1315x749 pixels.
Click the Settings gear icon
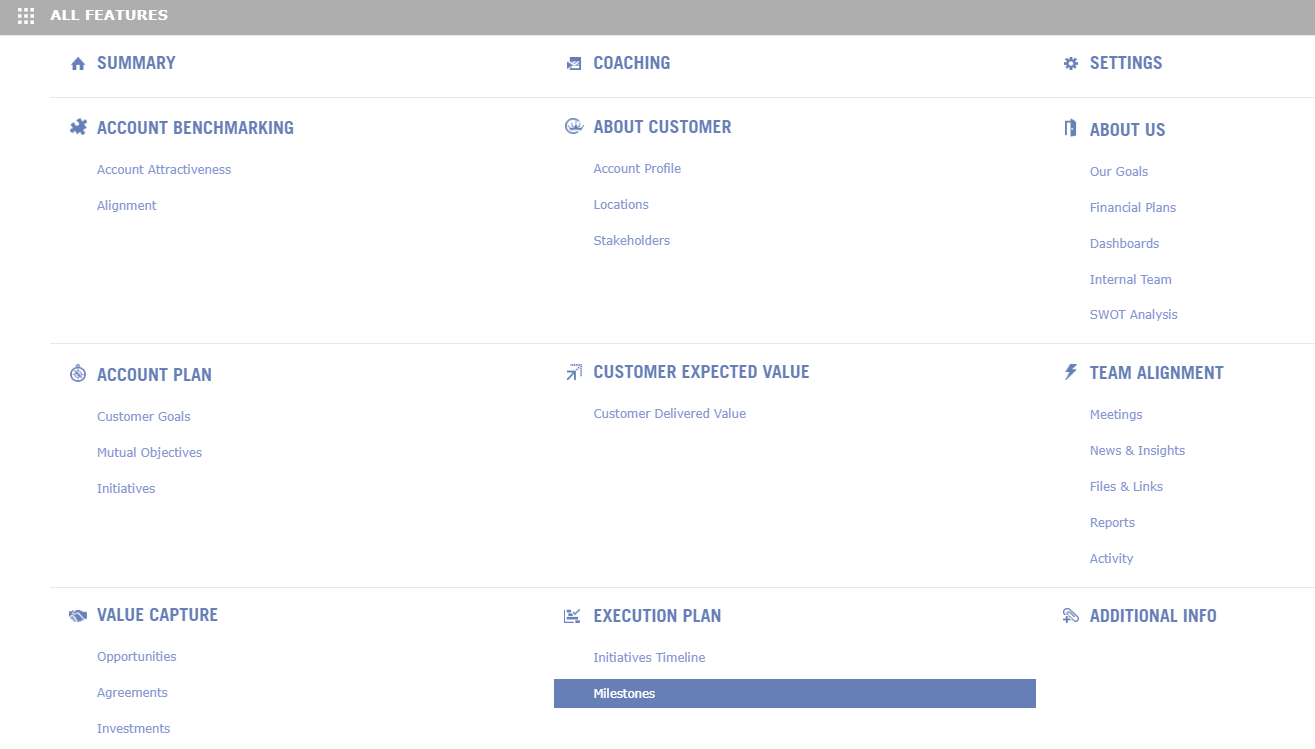(x=1071, y=63)
